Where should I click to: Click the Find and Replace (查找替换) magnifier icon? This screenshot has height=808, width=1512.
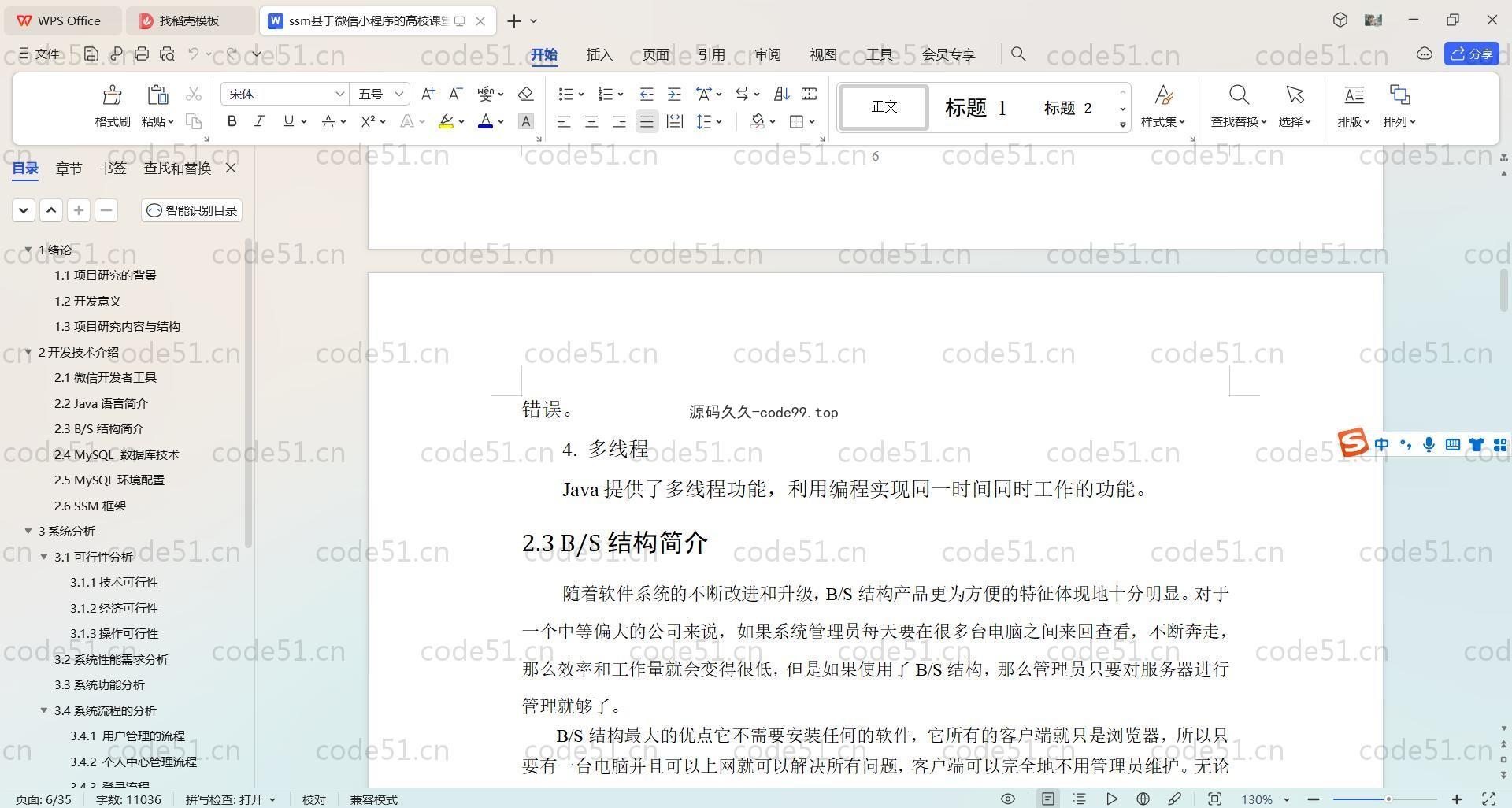coord(1239,95)
